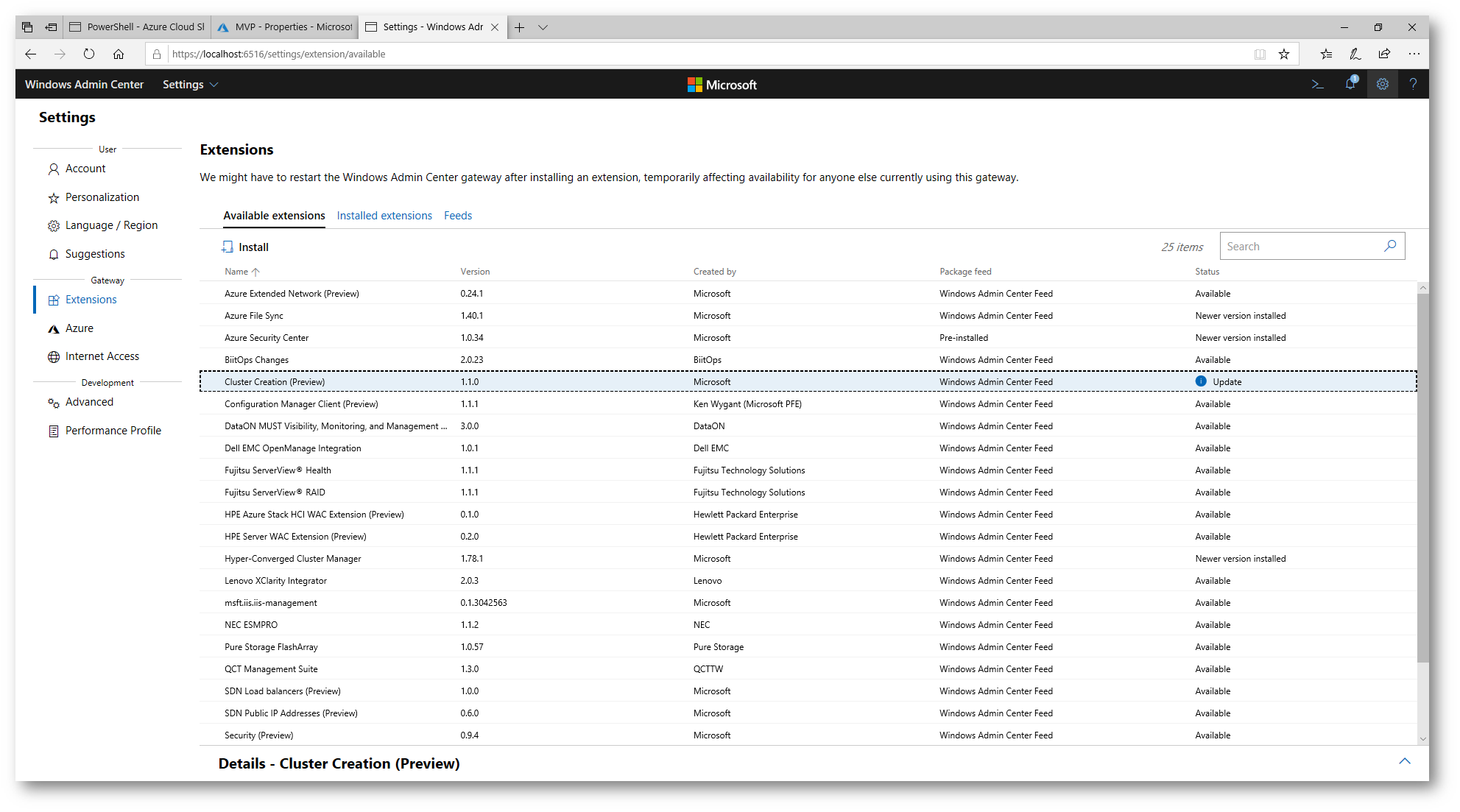Add page to favorites with star icon
The image size is (1460, 812).
point(1284,54)
